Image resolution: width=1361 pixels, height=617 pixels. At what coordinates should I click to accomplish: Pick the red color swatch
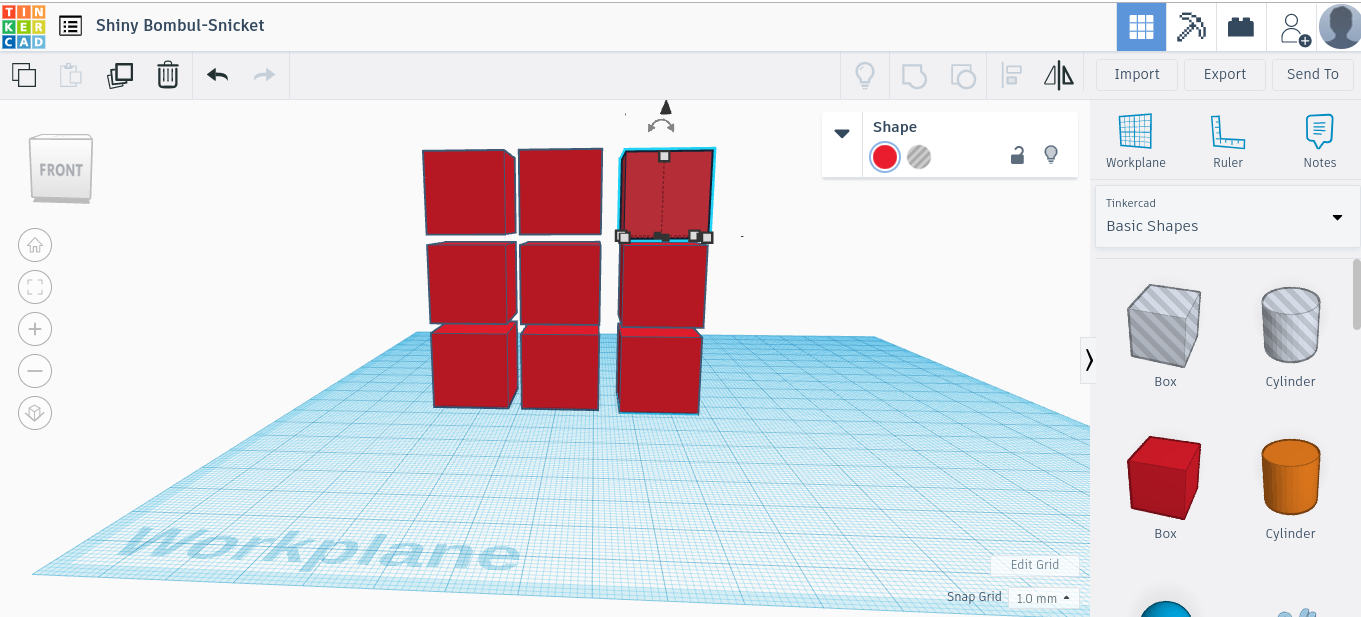click(x=884, y=157)
